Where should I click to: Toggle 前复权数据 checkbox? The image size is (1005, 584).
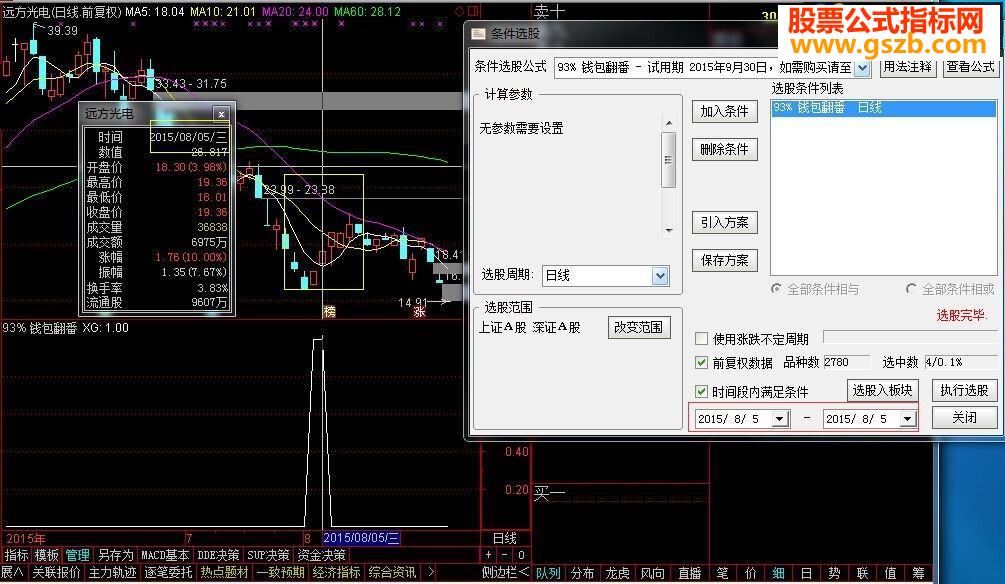pyautogui.click(x=701, y=363)
